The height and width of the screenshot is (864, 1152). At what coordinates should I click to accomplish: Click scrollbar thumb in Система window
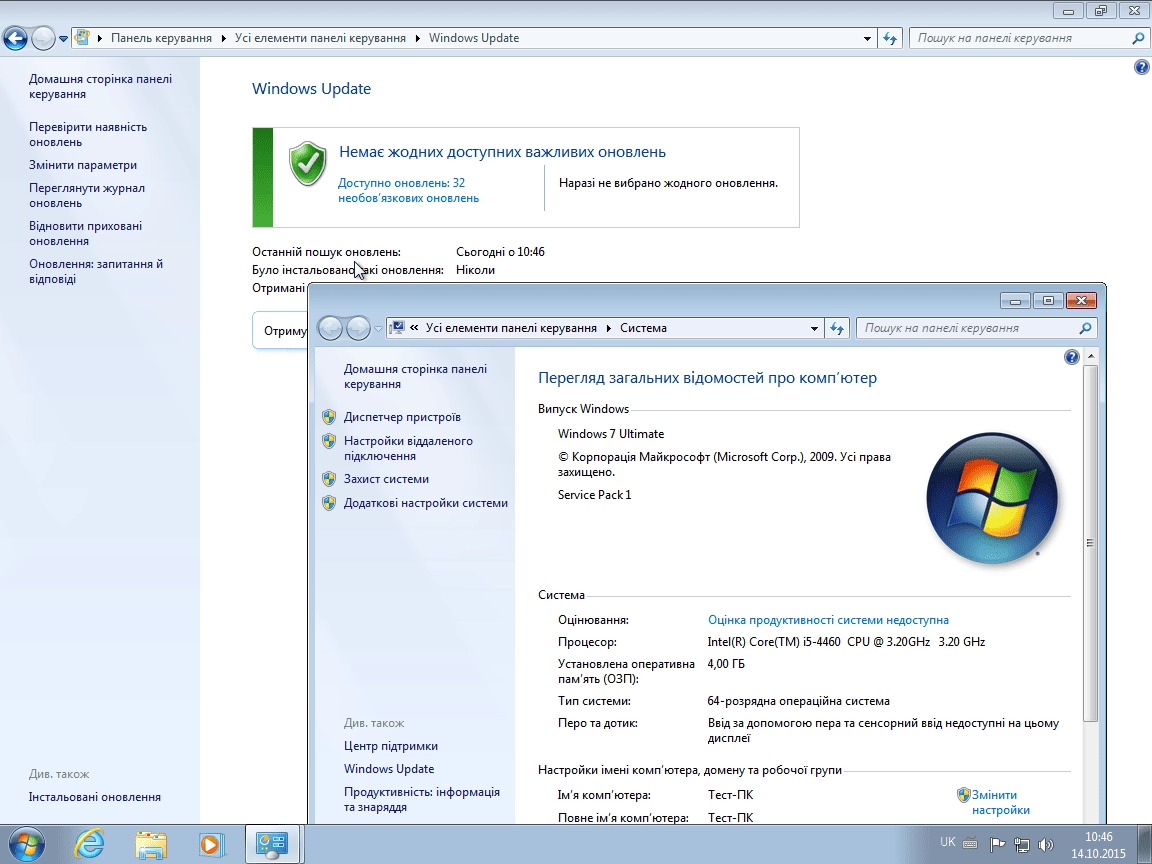[1091, 542]
